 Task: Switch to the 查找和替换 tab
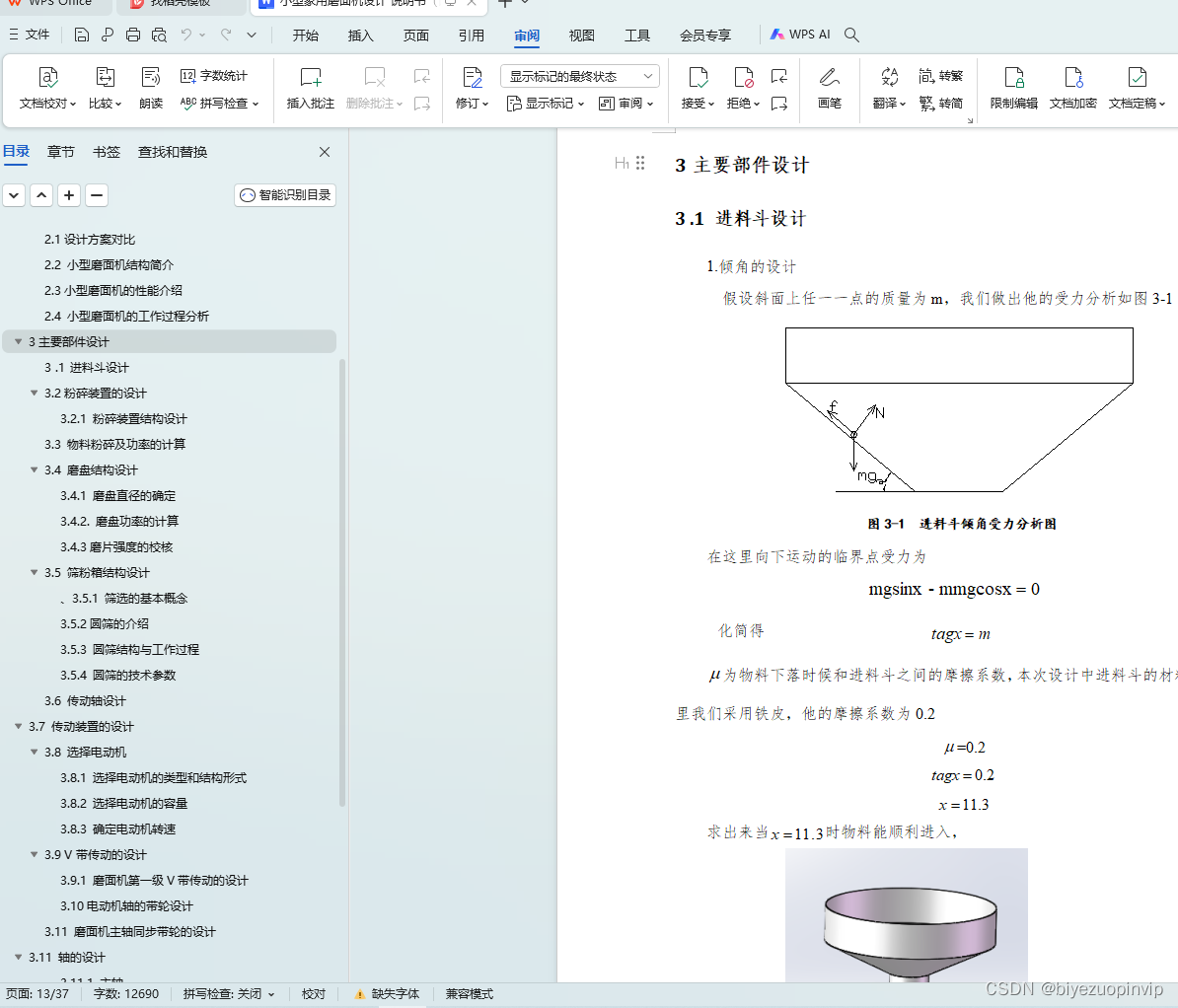pos(172,152)
